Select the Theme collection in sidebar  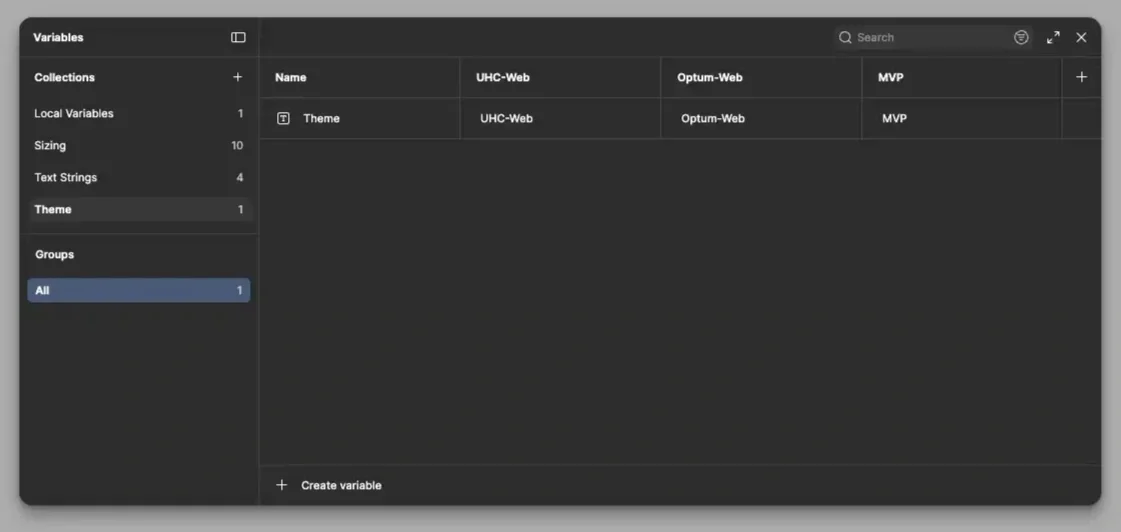(139, 210)
